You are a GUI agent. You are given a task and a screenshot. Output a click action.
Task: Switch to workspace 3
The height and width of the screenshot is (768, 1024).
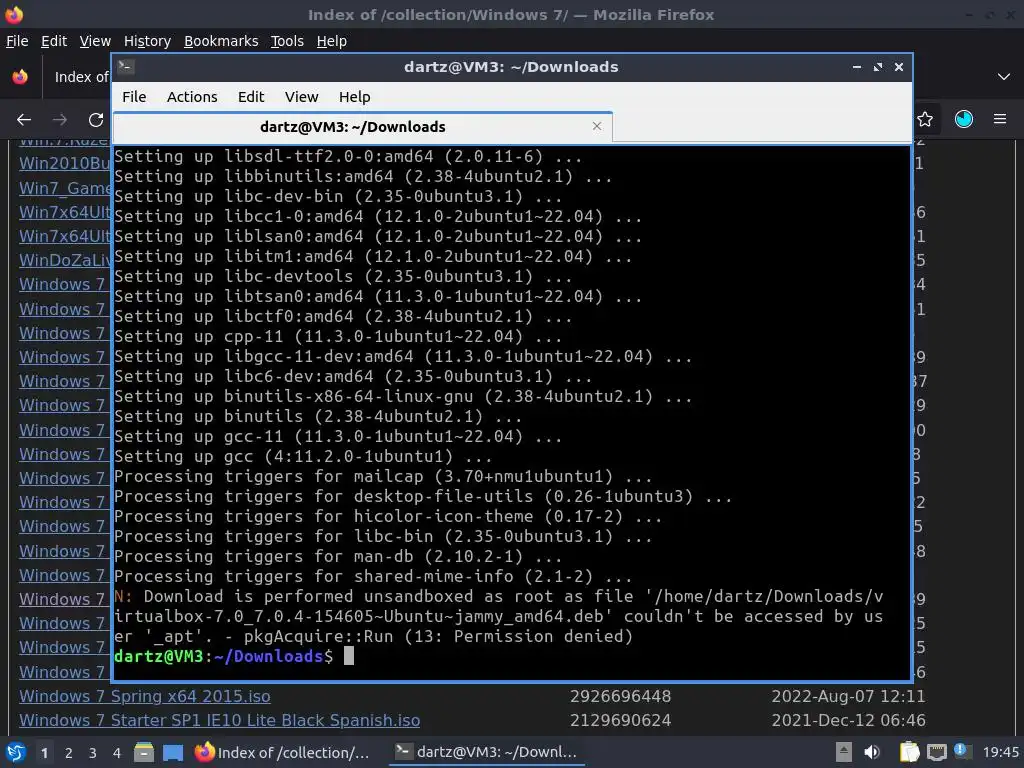tap(93, 753)
